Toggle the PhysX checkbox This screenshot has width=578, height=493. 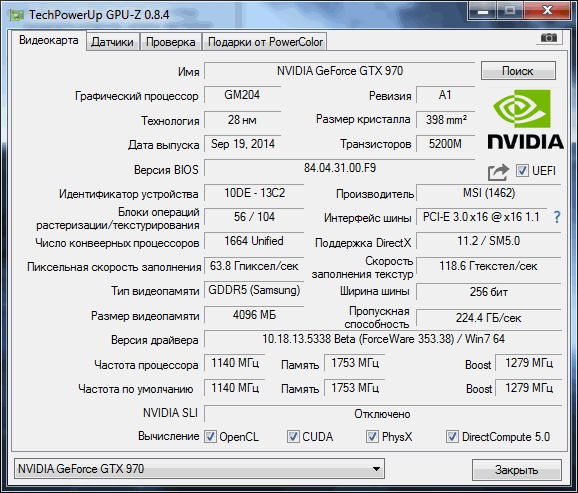coord(372,437)
